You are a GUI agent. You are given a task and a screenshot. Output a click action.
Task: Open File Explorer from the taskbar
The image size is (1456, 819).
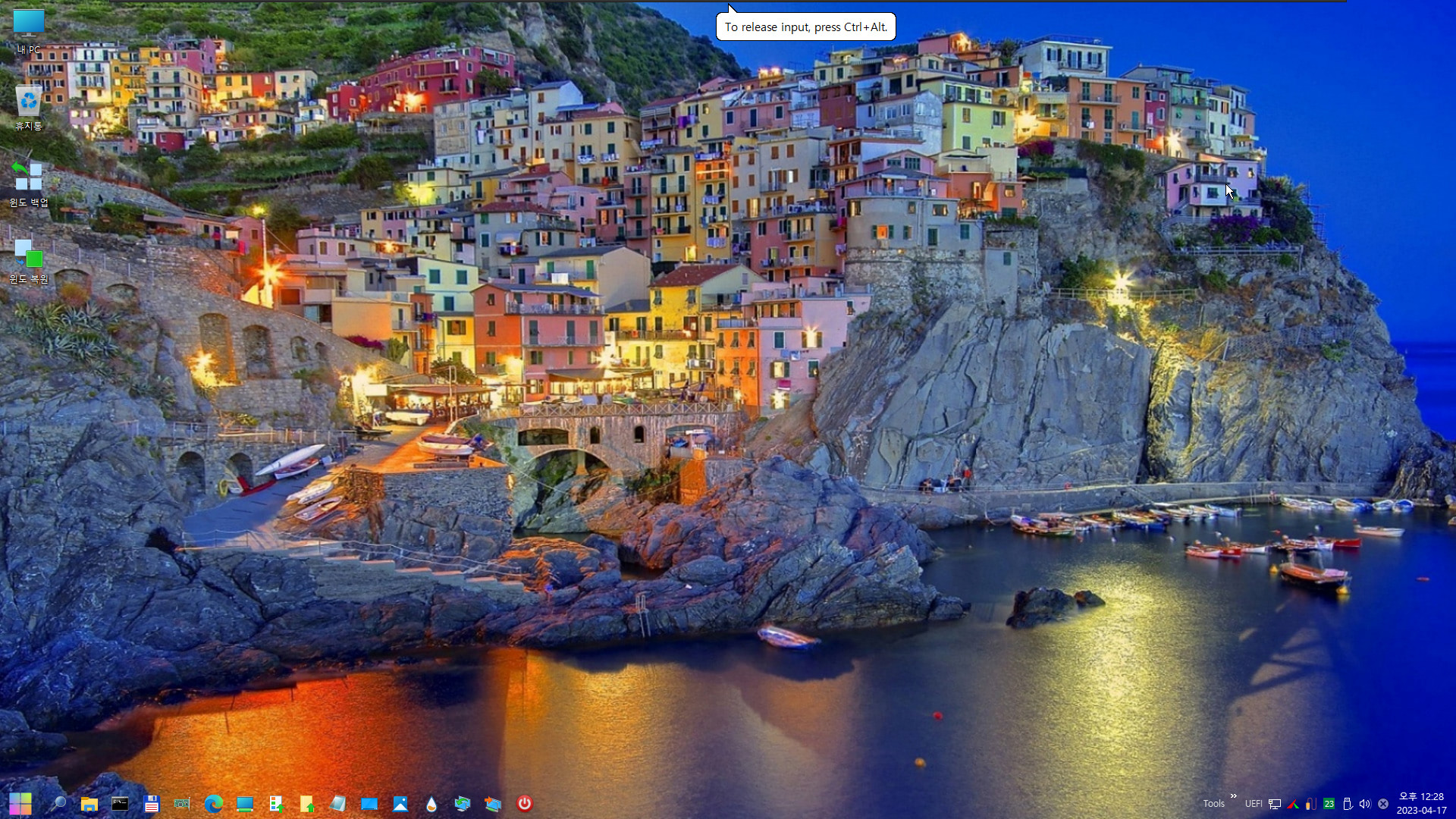89,804
